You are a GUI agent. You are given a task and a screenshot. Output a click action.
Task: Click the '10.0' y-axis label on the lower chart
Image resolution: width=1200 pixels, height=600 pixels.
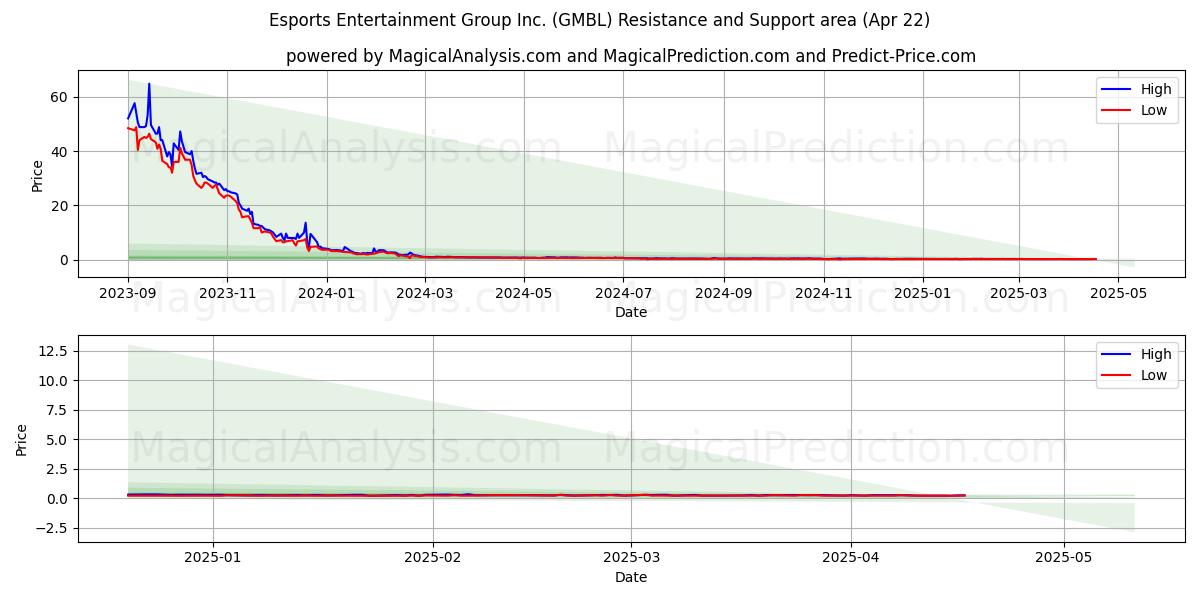coord(53,381)
